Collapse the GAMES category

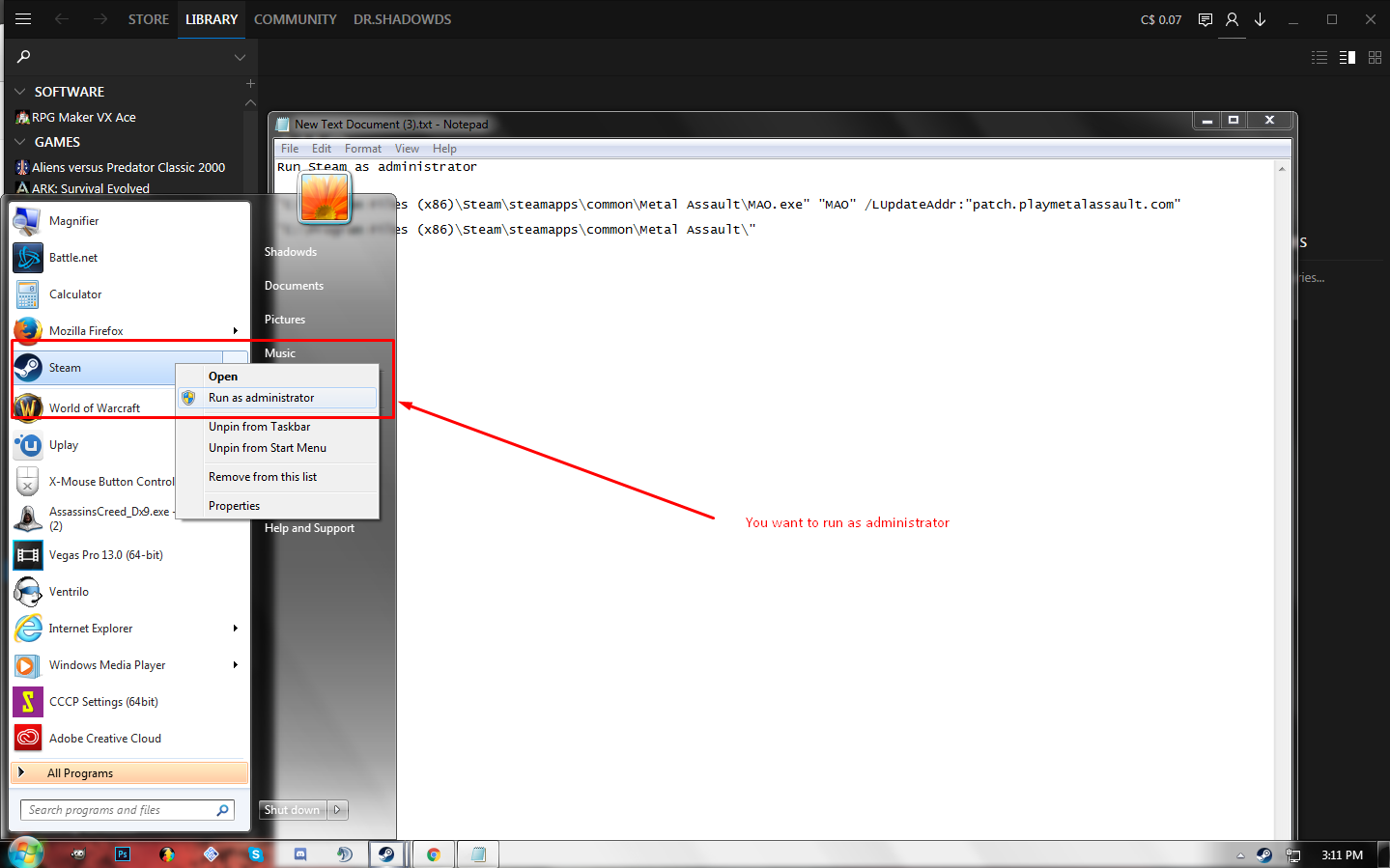(x=20, y=142)
